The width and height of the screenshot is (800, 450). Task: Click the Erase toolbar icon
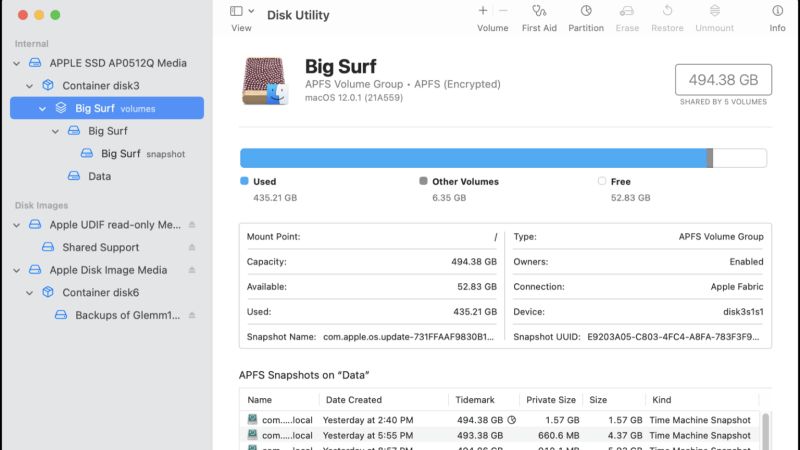pyautogui.click(x=627, y=11)
